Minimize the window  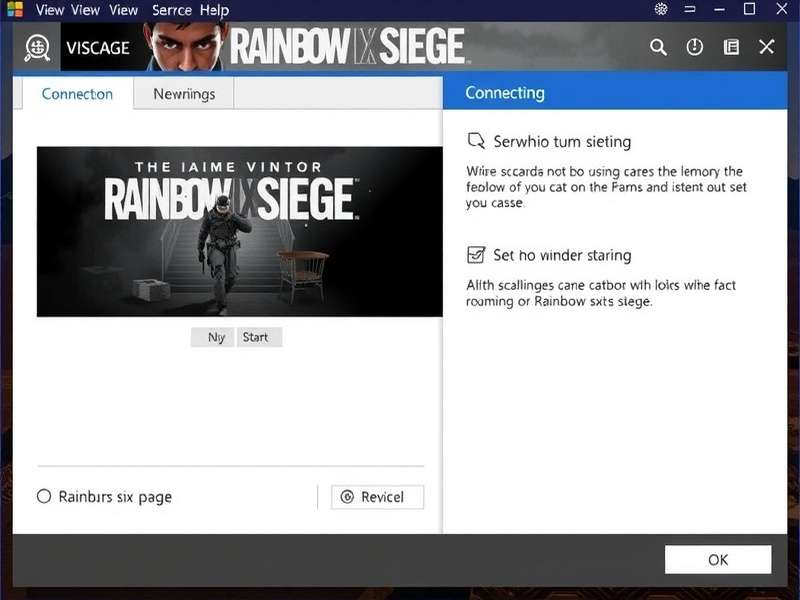[x=719, y=9]
